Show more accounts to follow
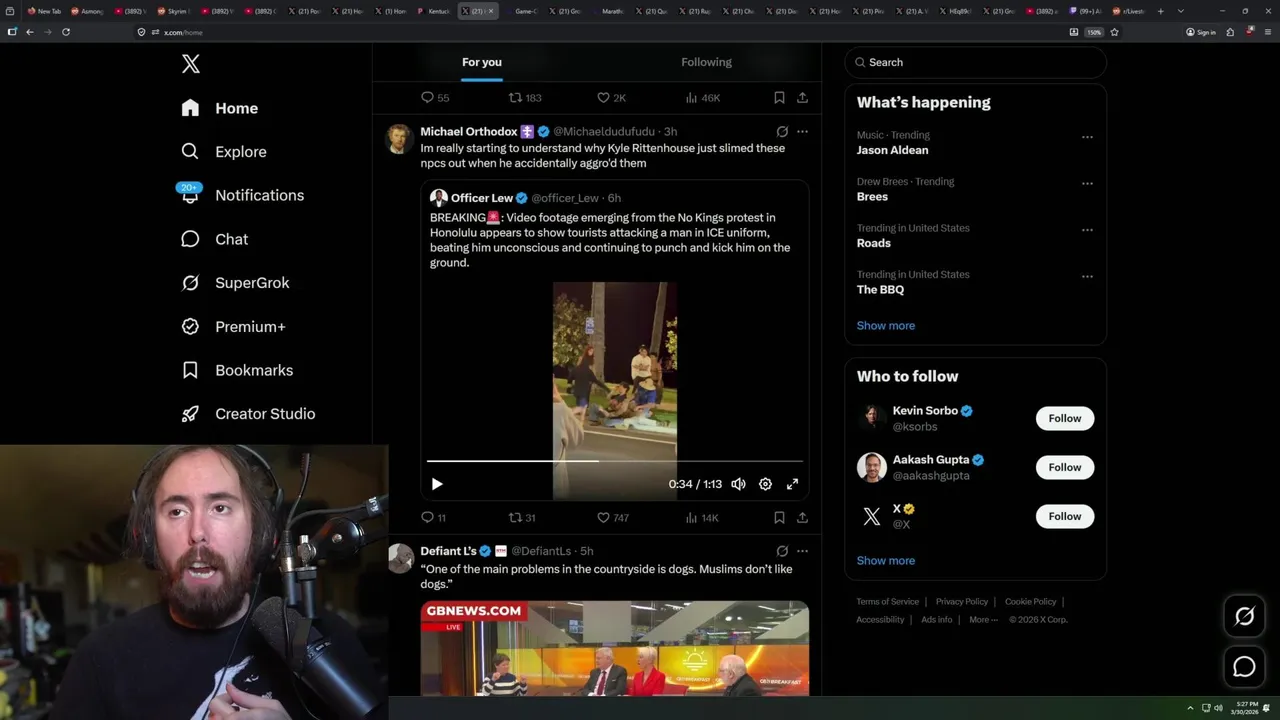Viewport: 1280px width, 720px height. pyautogui.click(x=886, y=560)
